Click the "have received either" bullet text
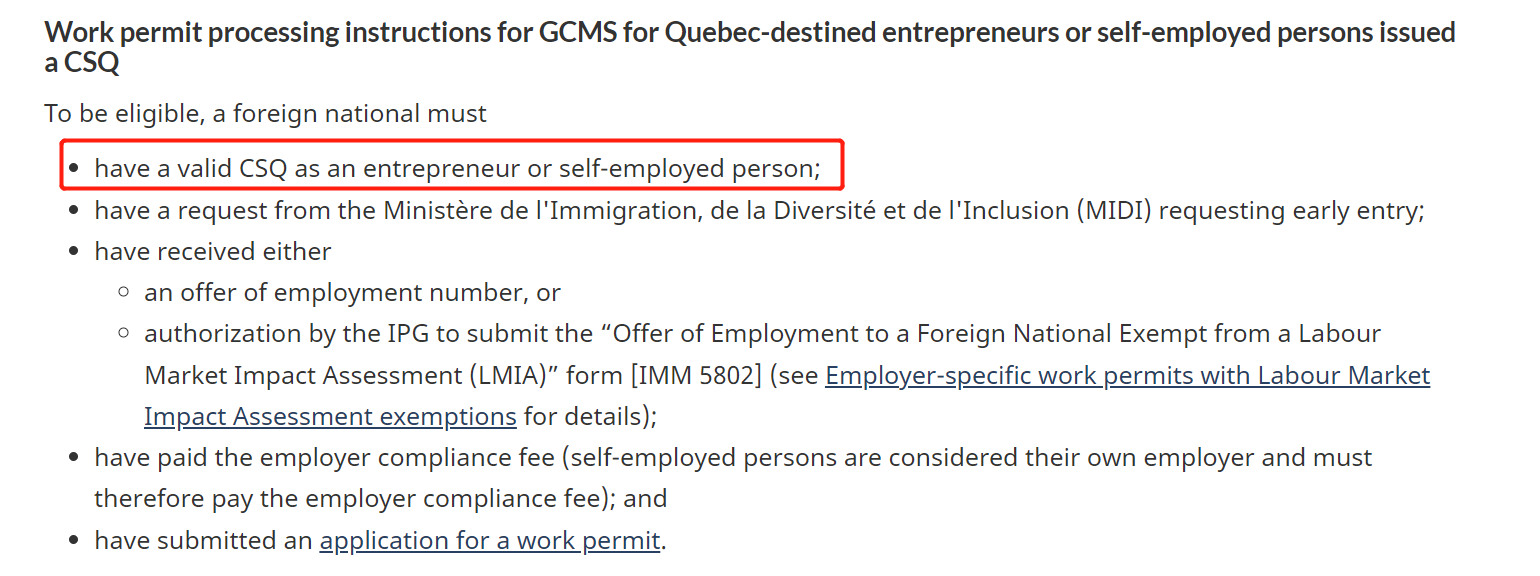This screenshot has width=1540, height=576. click(x=213, y=251)
